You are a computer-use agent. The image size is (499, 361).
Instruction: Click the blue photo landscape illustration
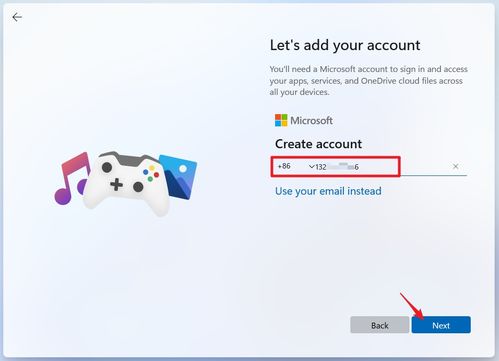(x=178, y=177)
